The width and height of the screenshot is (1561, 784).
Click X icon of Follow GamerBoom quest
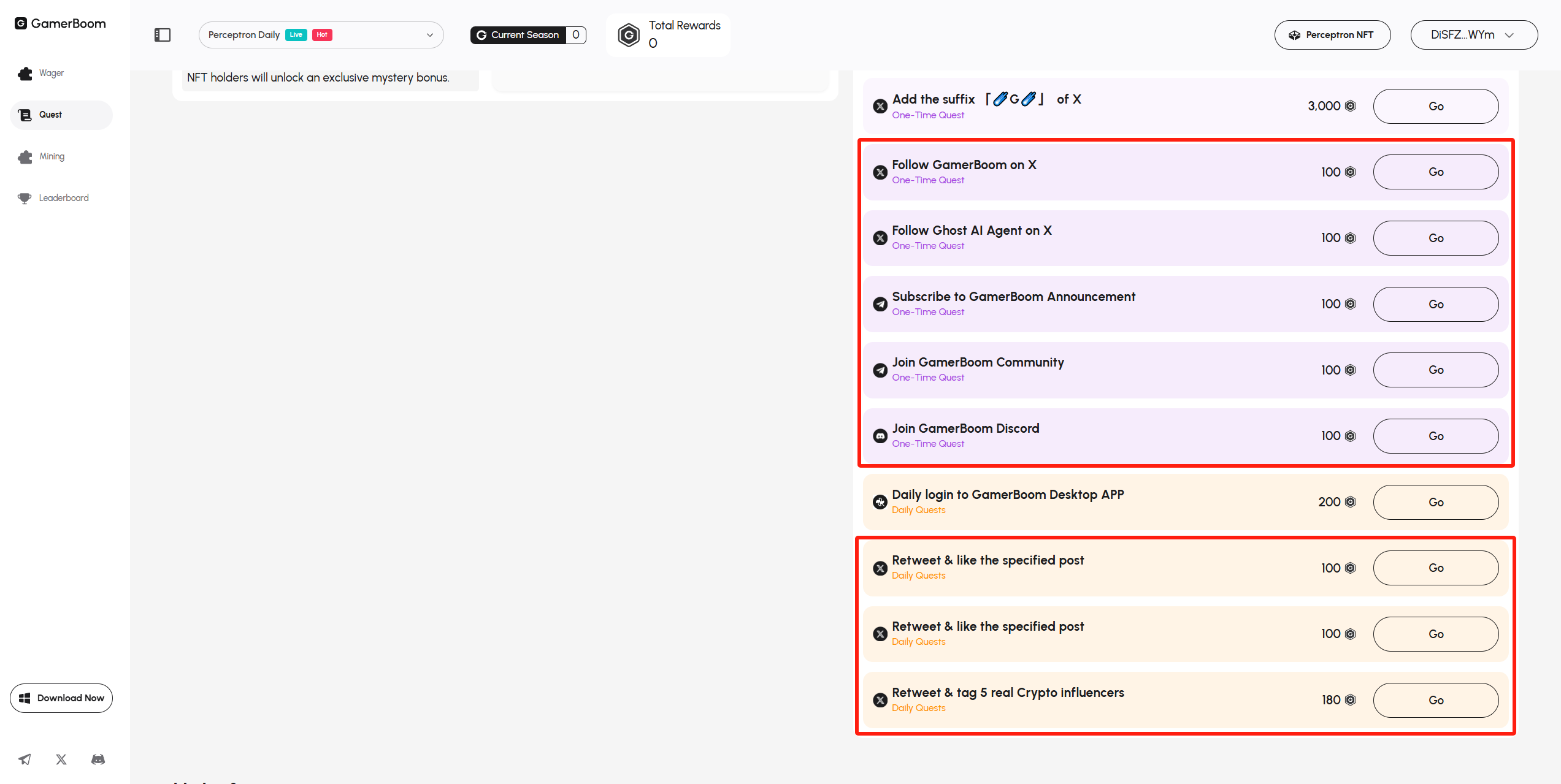pos(880,172)
